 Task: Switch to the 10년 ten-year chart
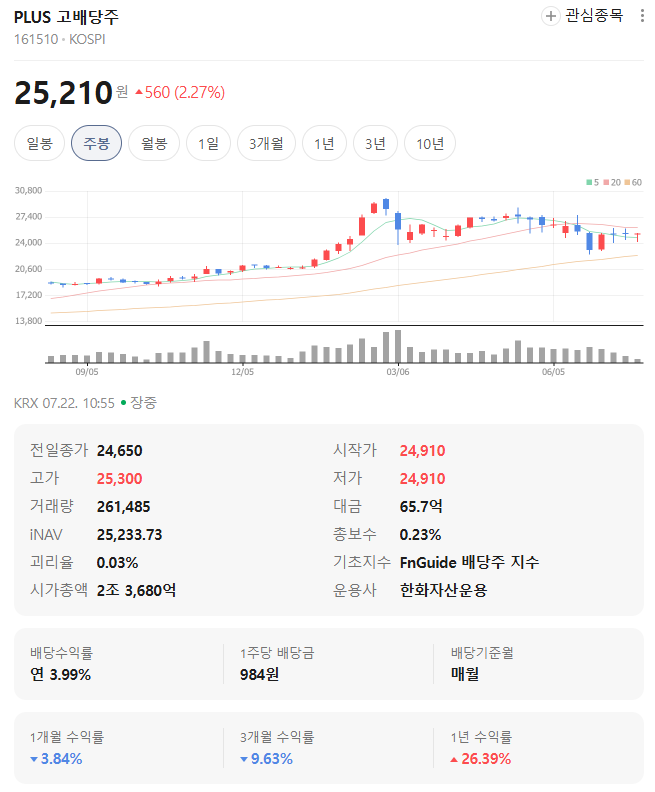click(430, 143)
